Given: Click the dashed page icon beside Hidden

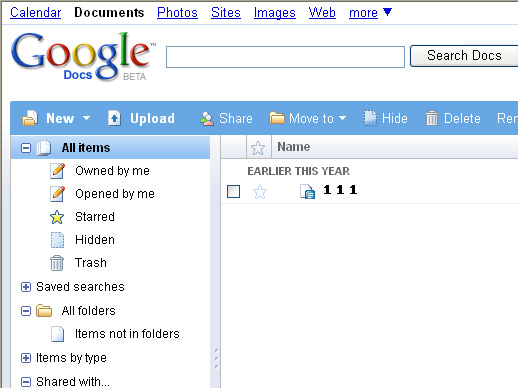Looking at the screenshot, I should click(57, 240).
